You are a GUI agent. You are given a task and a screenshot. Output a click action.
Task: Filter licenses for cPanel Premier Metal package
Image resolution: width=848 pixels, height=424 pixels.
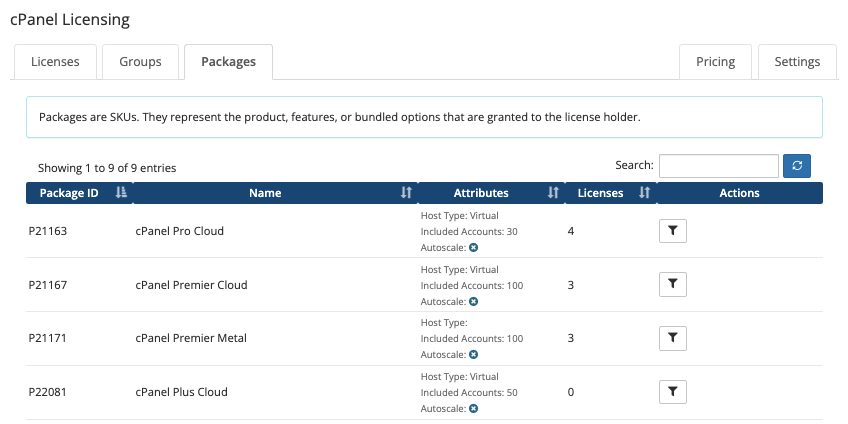click(673, 338)
